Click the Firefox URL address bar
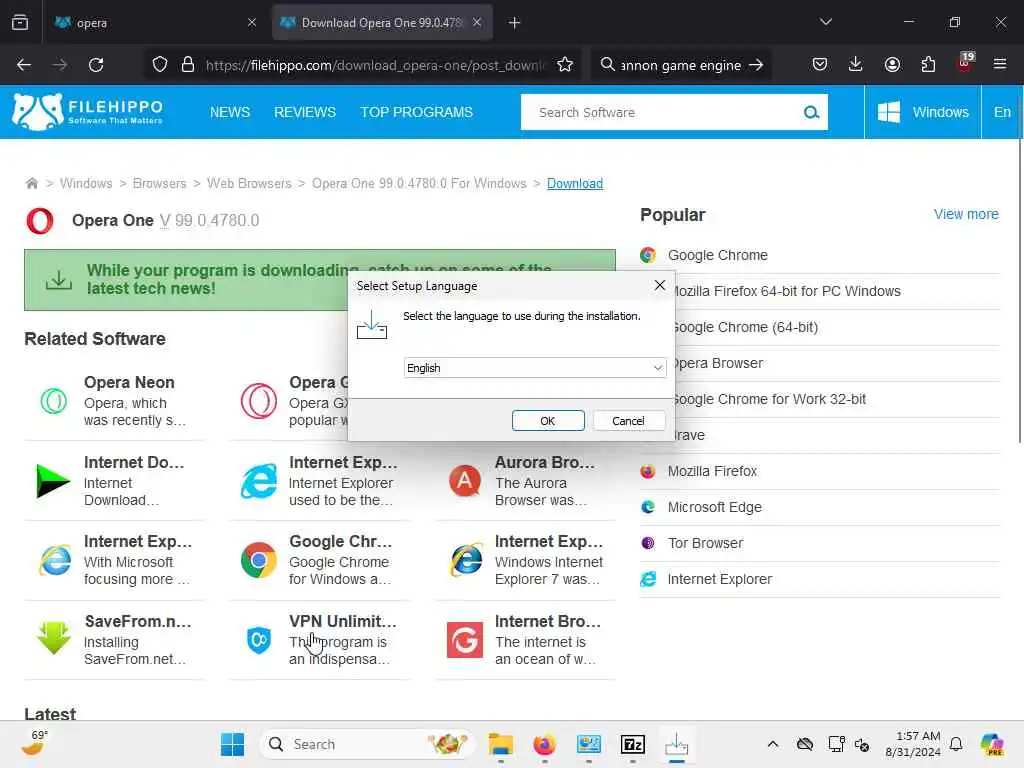The image size is (1024, 768). pos(375,65)
